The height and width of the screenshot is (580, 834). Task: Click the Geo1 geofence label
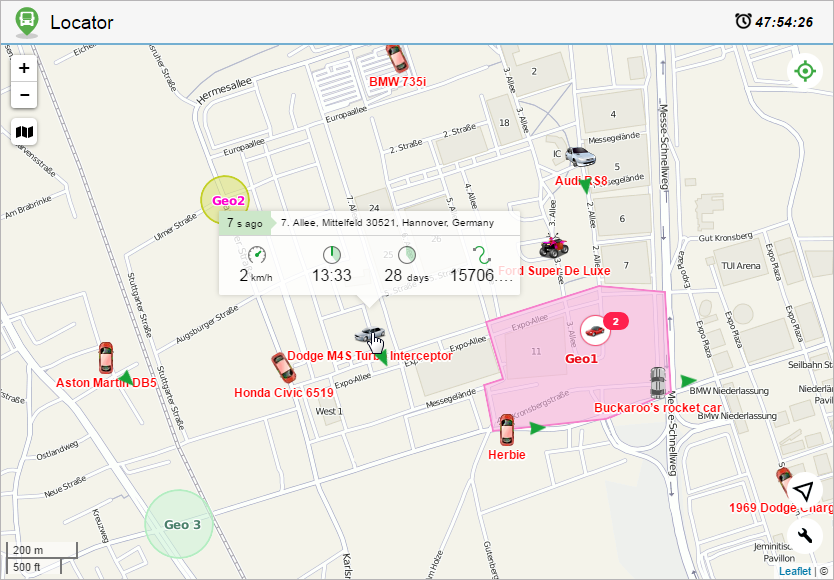[x=581, y=359]
